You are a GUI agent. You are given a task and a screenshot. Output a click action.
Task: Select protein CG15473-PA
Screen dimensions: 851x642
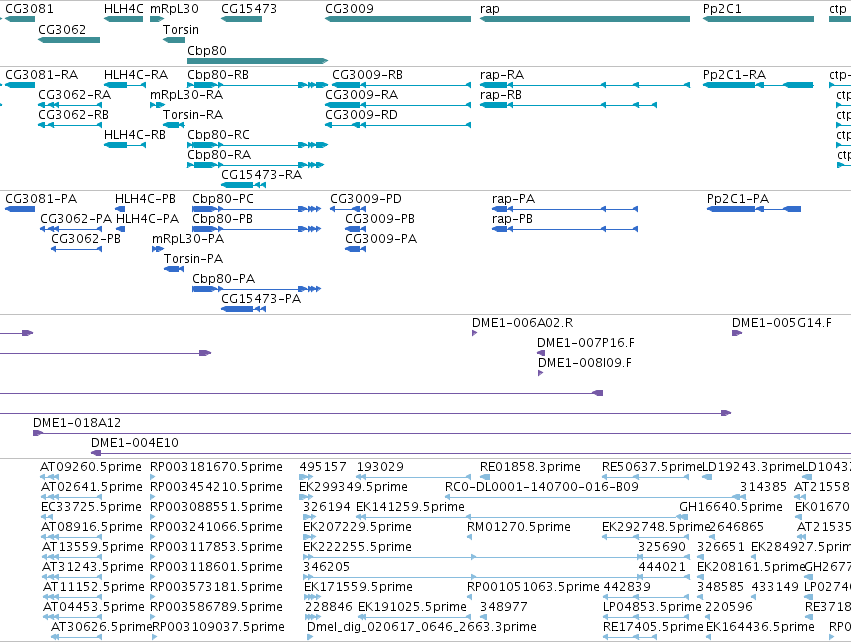(x=261, y=299)
